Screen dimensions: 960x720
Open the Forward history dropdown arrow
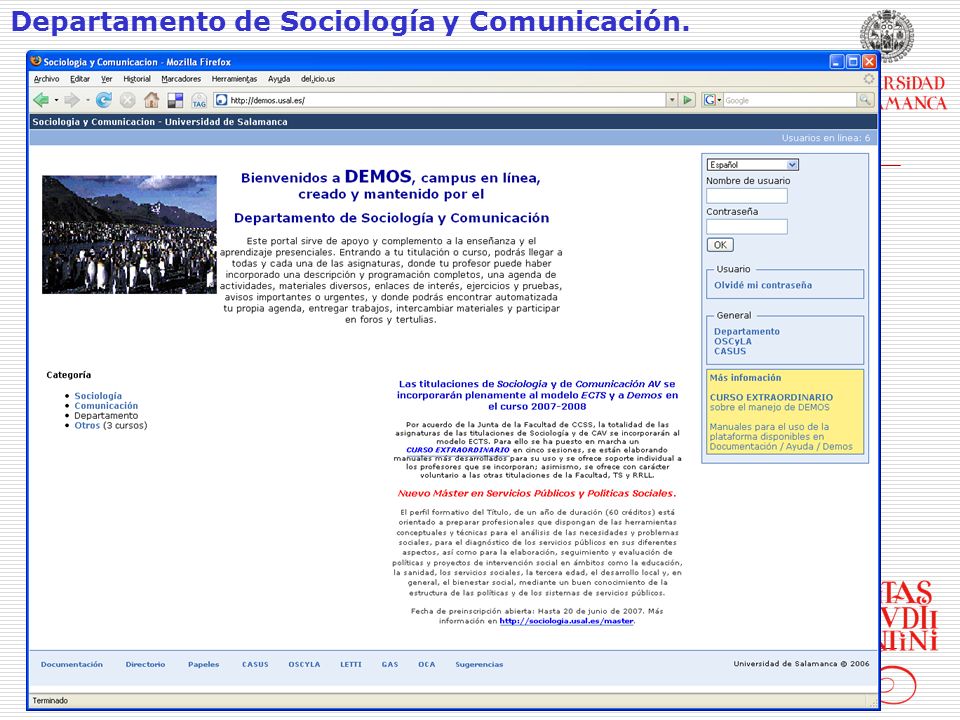(x=87, y=100)
